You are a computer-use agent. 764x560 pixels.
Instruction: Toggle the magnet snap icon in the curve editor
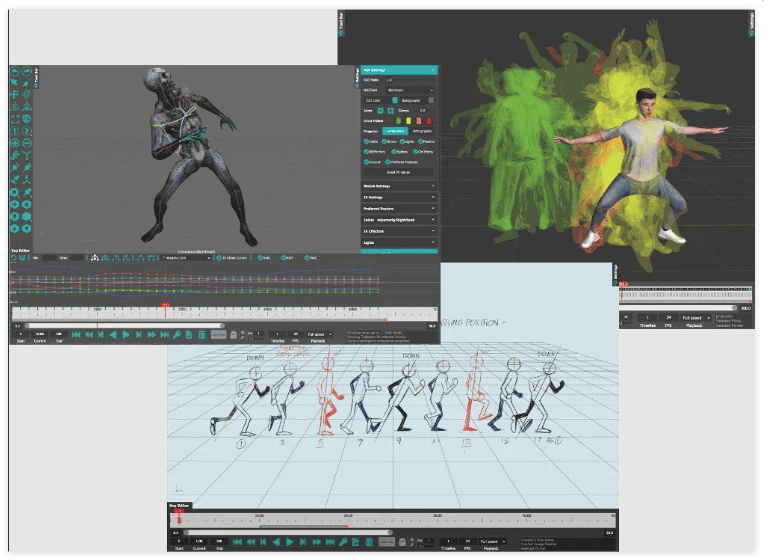click(23, 257)
